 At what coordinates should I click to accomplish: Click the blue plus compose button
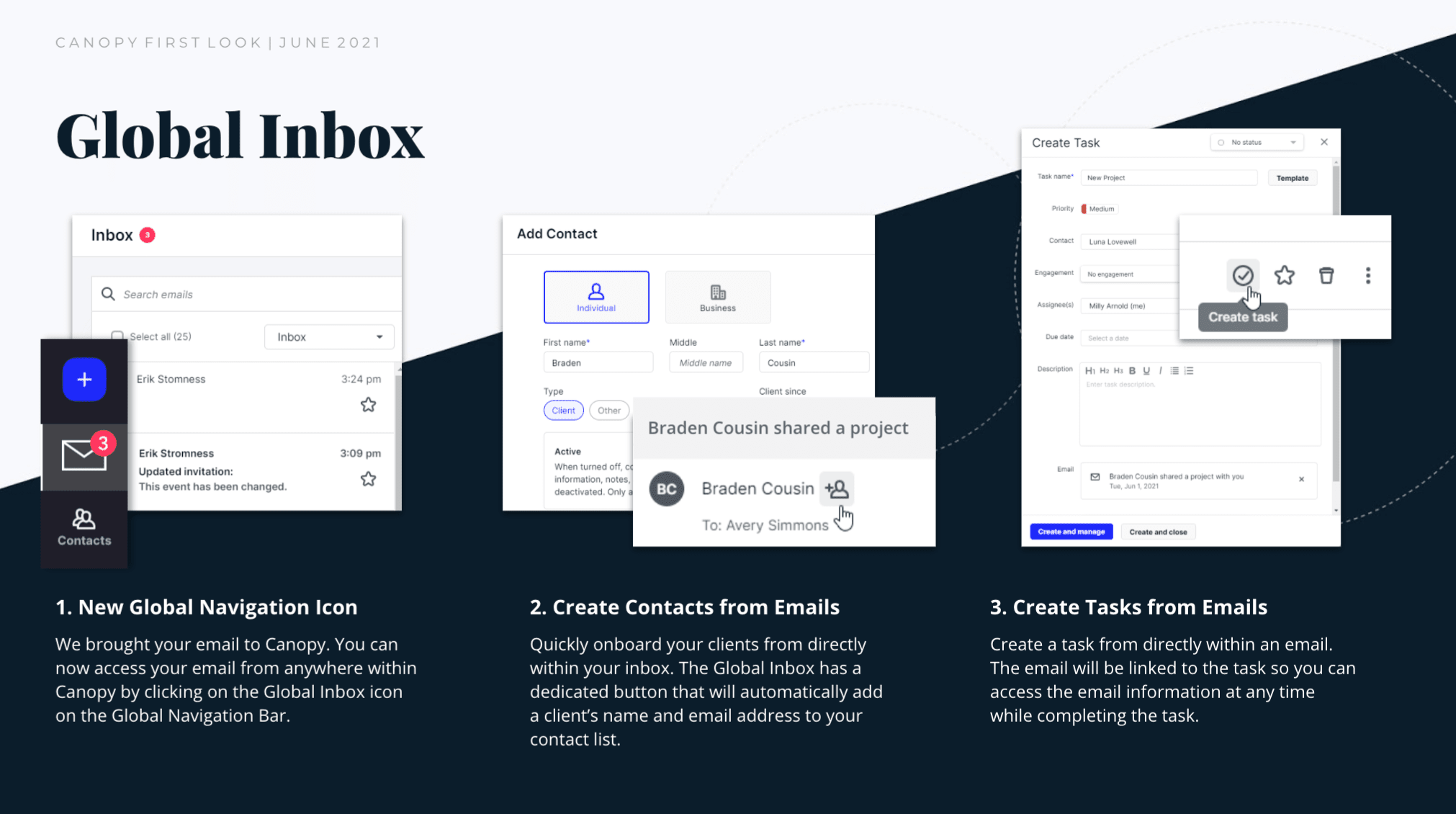(84, 379)
